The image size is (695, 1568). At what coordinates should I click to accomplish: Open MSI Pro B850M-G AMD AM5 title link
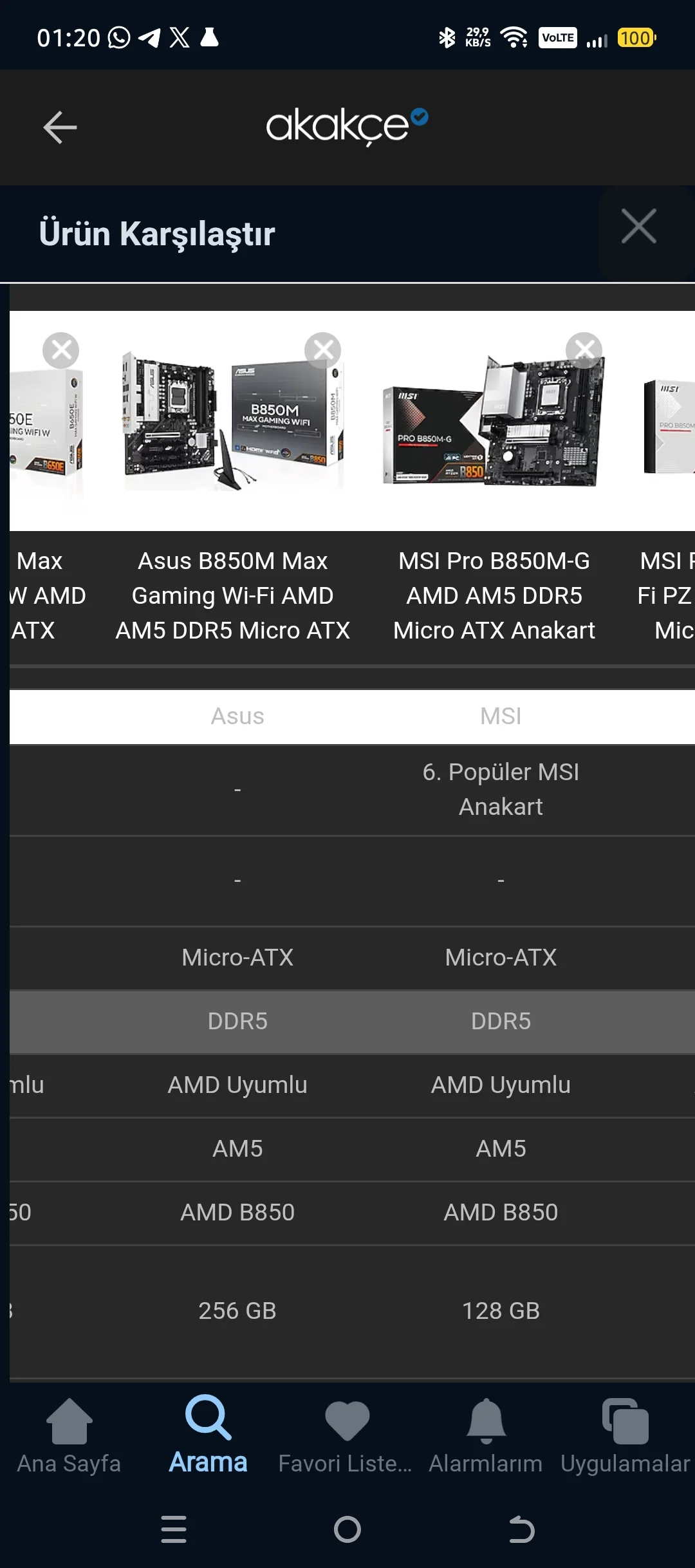pyautogui.click(x=494, y=595)
